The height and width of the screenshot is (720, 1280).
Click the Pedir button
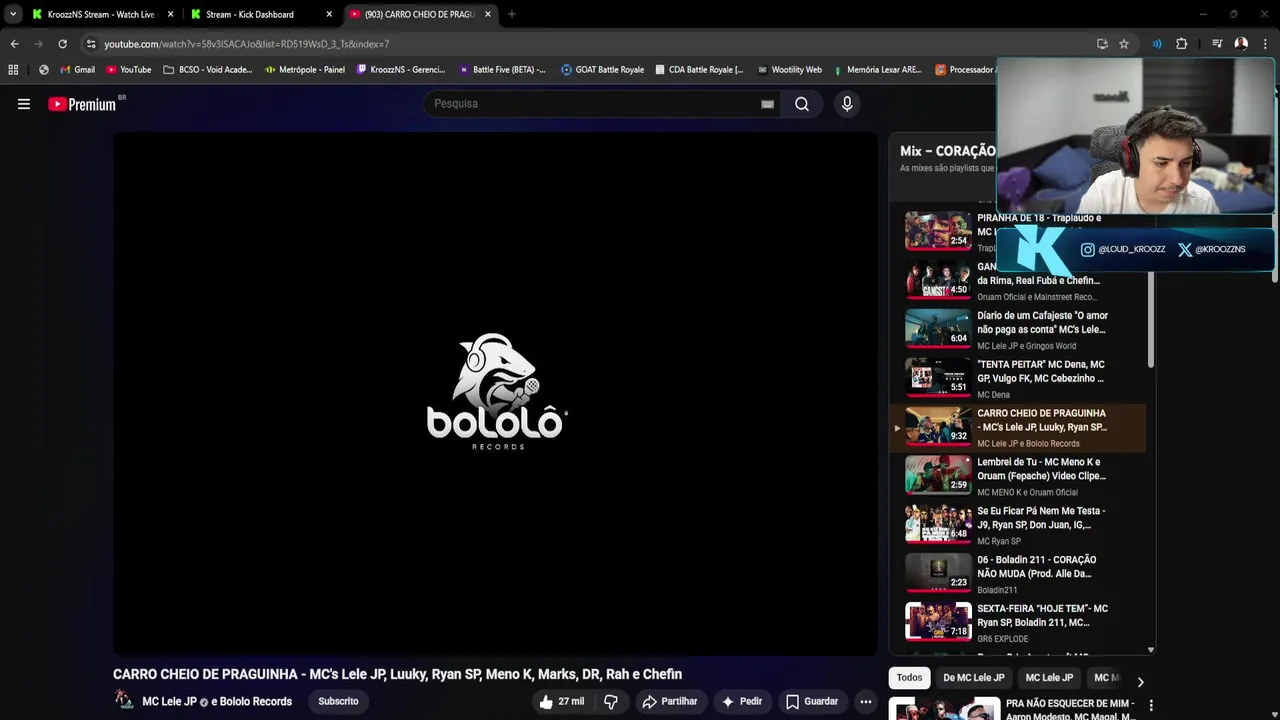click(742, 702)
